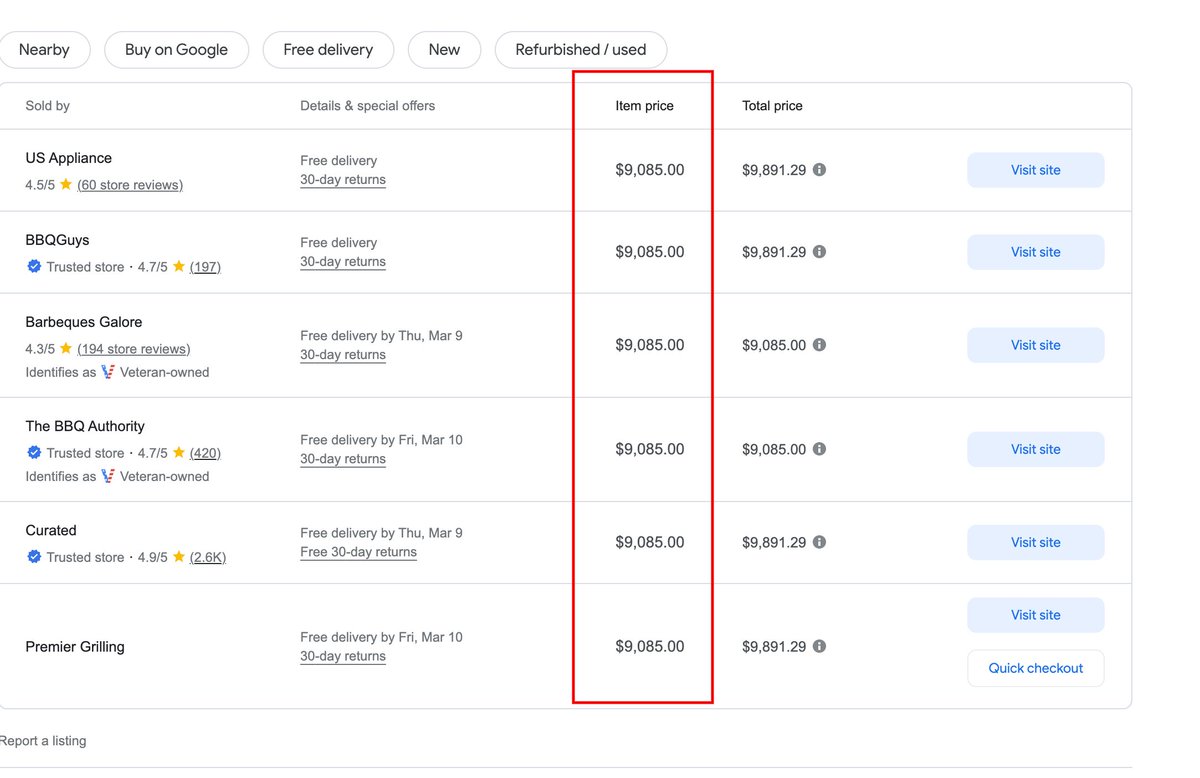Click Barbeques Galore veteran-owned icon
This screenshot has width=1200, height=778.
[x=108, y=372]
